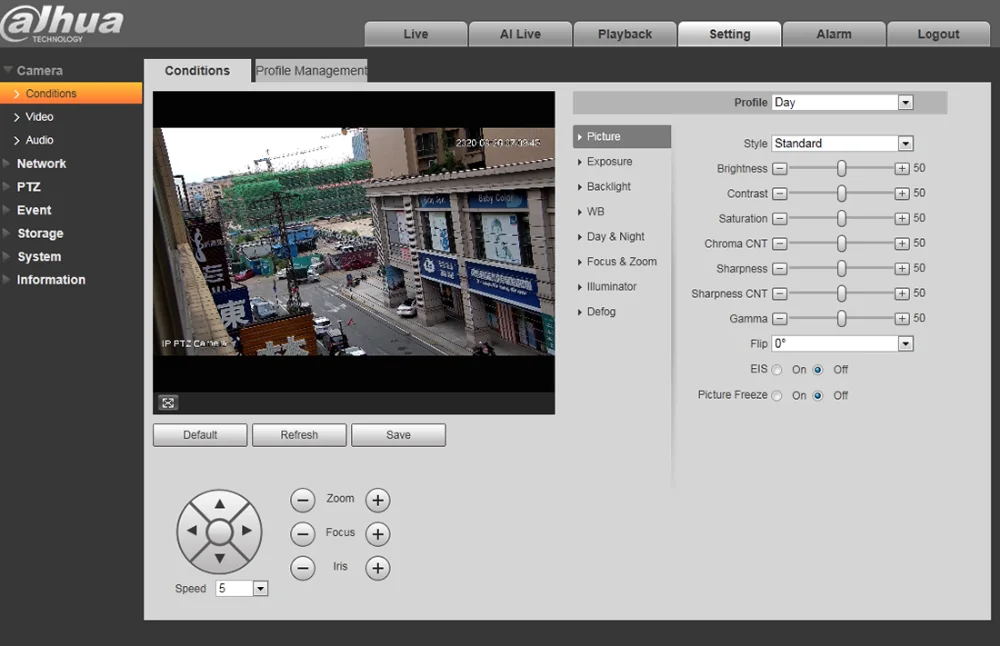Enable EIS by selecting On
This screenshot has width=1000, height=646.
(777, 370)
